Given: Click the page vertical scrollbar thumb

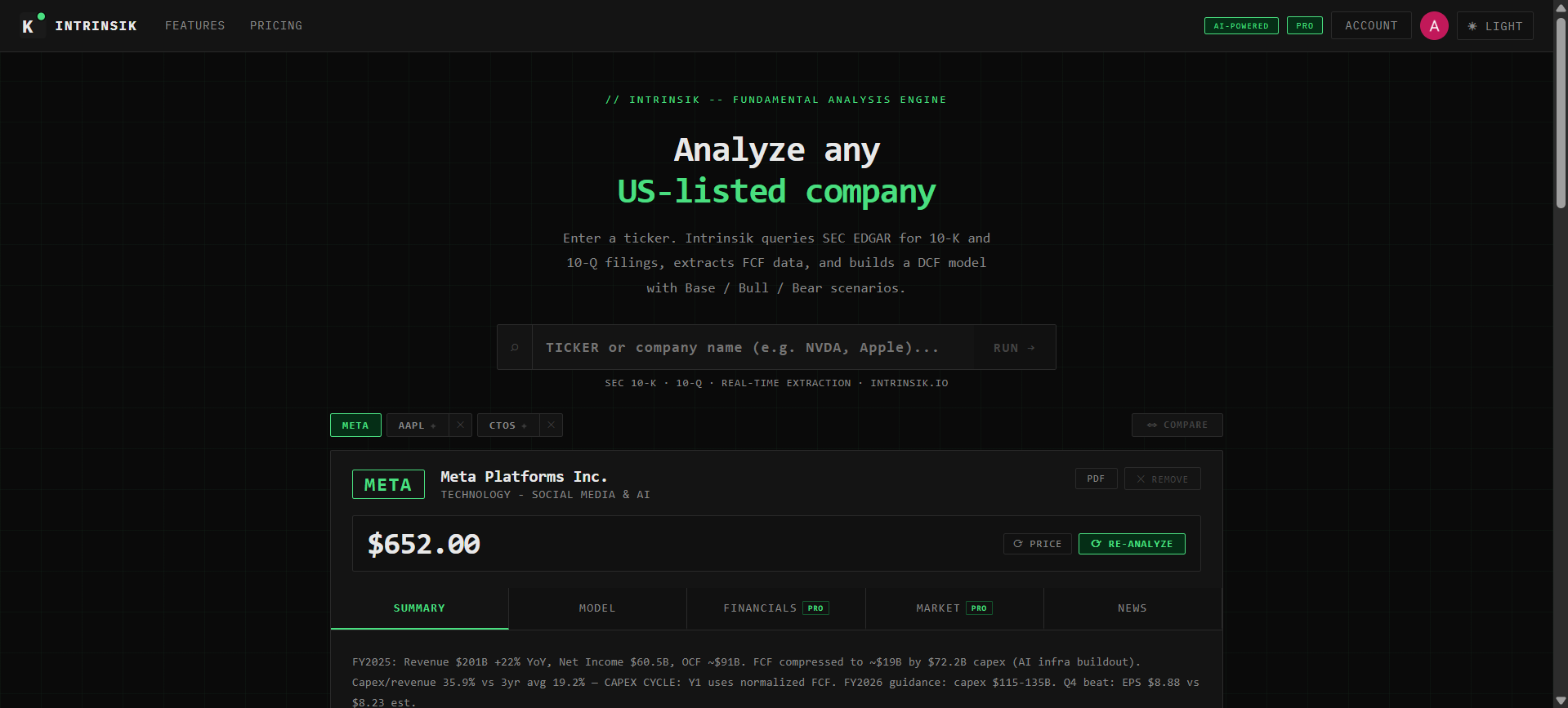Looking at the screenshot, I should (x=1561, y=112).
